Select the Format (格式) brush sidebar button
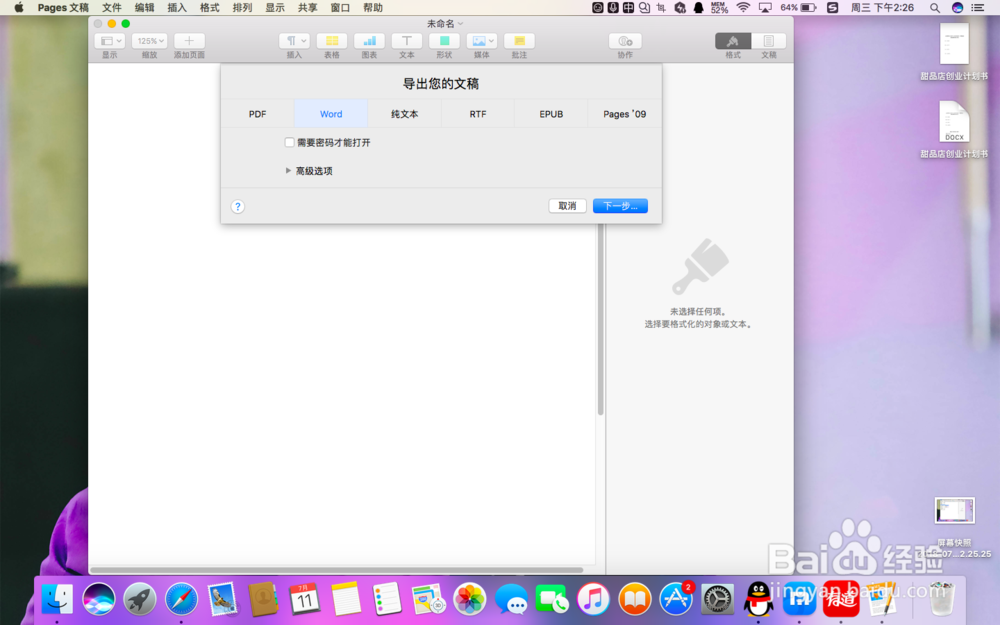Viewport: 1000px width, 625px height. [733, 41]
